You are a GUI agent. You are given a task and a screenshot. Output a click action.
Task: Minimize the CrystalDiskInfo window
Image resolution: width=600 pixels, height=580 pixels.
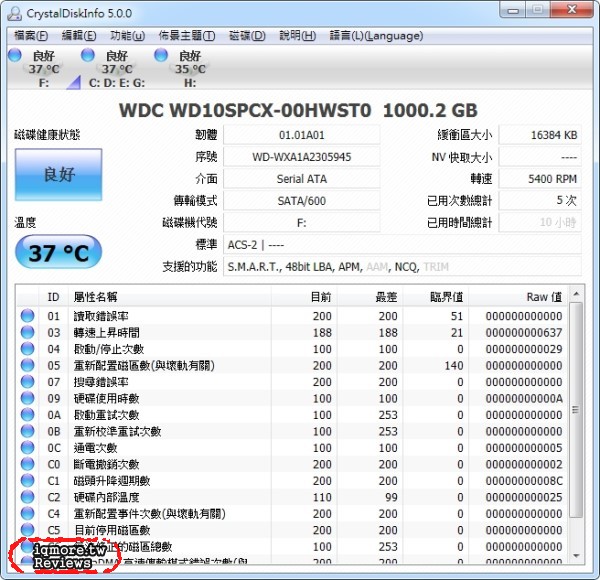[x=513, y=10]
